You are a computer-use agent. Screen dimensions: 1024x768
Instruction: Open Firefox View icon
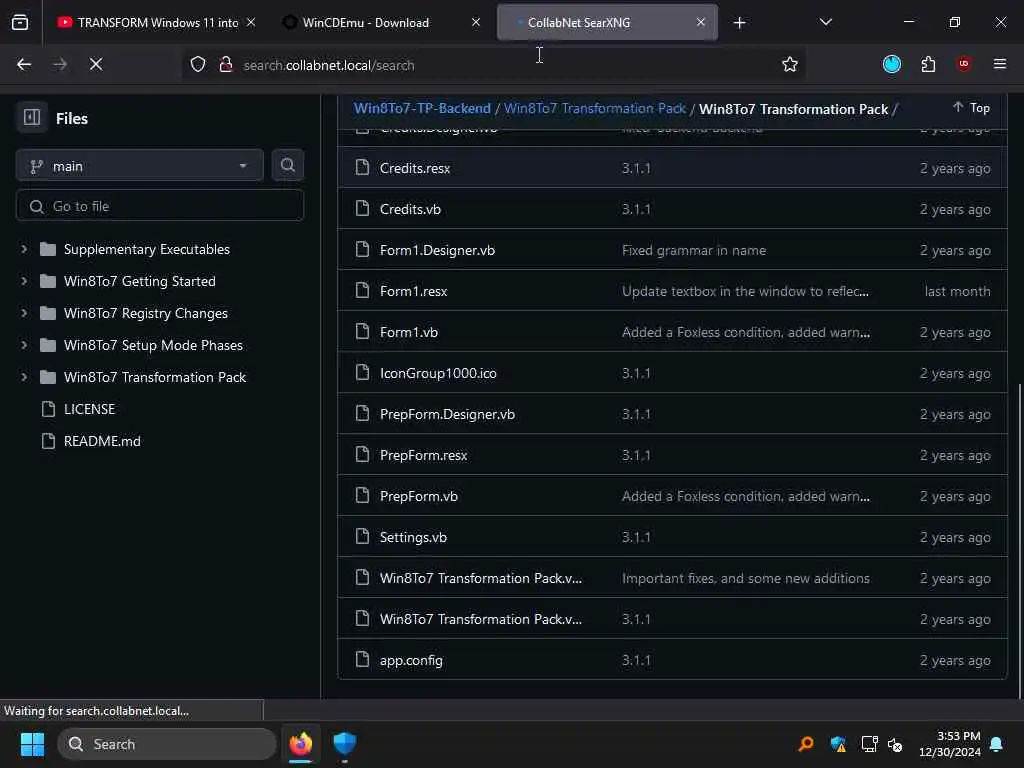pyautogui.click(x=20, y=23)
